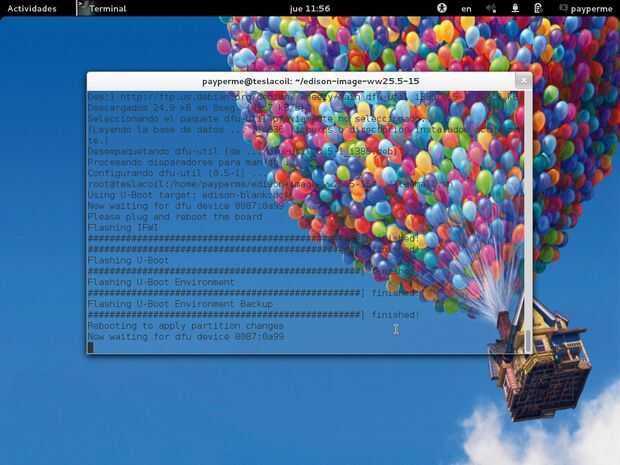Open the Terminal application menu in top bar

[x=102, y=8]
